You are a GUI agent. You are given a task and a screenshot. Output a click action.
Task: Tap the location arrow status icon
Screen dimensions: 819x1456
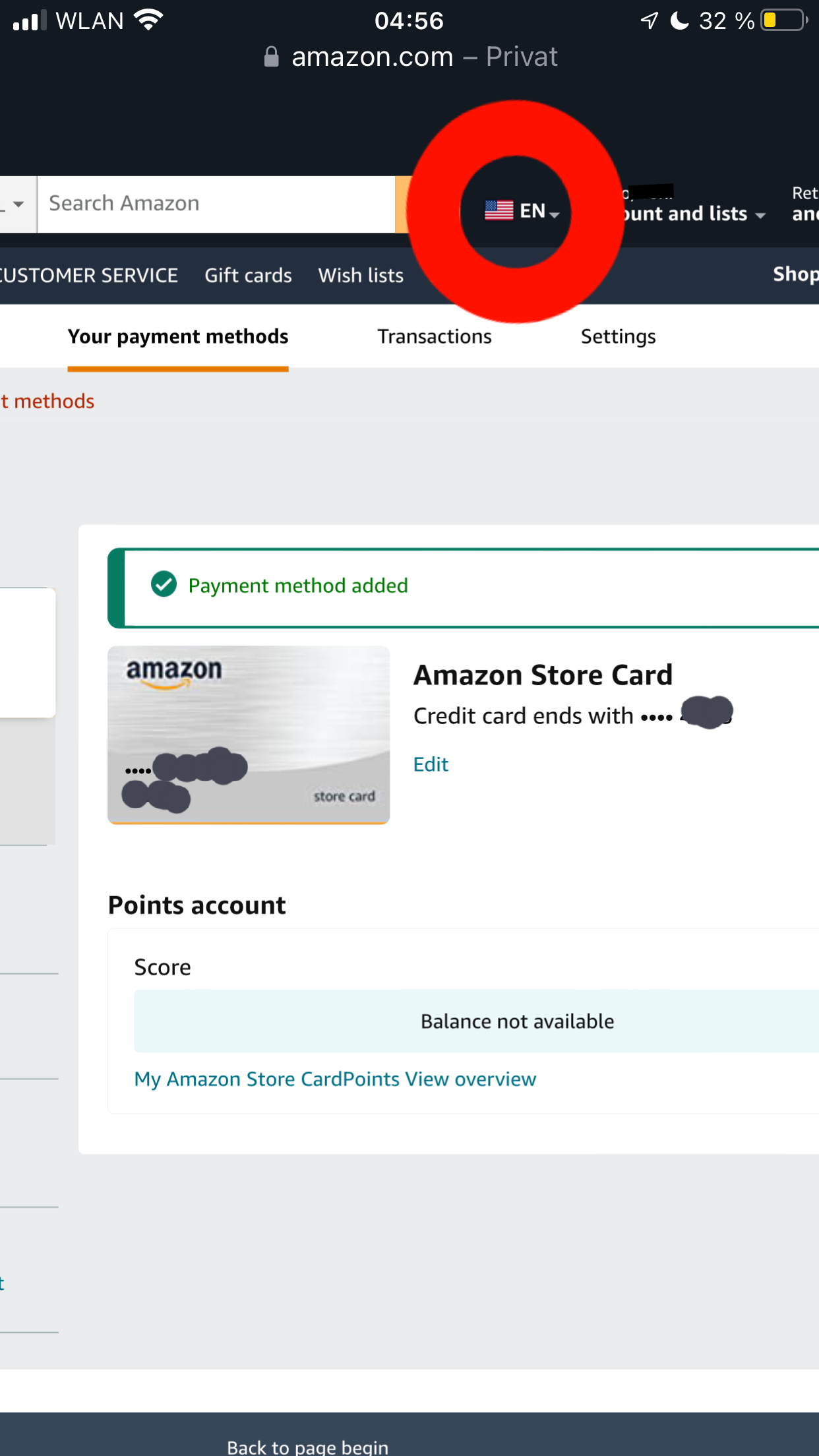[x=648, y=20]
